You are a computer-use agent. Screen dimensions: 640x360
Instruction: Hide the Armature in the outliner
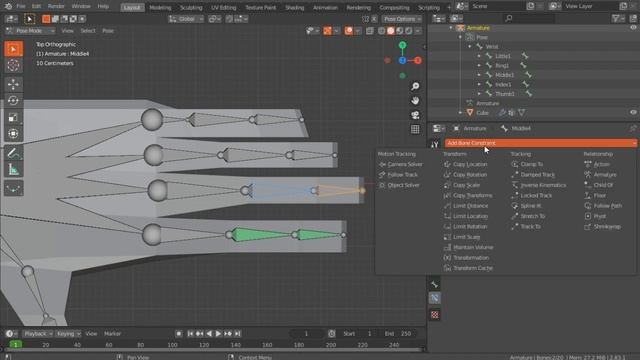(x=633, y=28)
